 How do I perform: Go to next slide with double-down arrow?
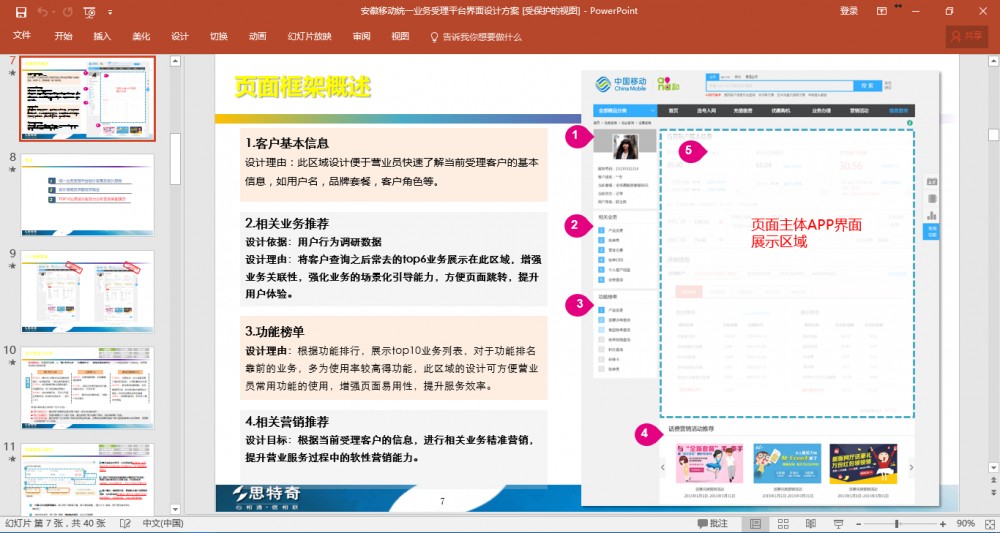coord(993,493)
